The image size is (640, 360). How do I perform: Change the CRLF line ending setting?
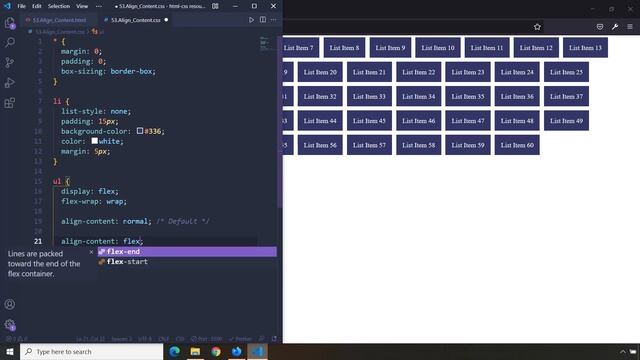tap(163, 339)
